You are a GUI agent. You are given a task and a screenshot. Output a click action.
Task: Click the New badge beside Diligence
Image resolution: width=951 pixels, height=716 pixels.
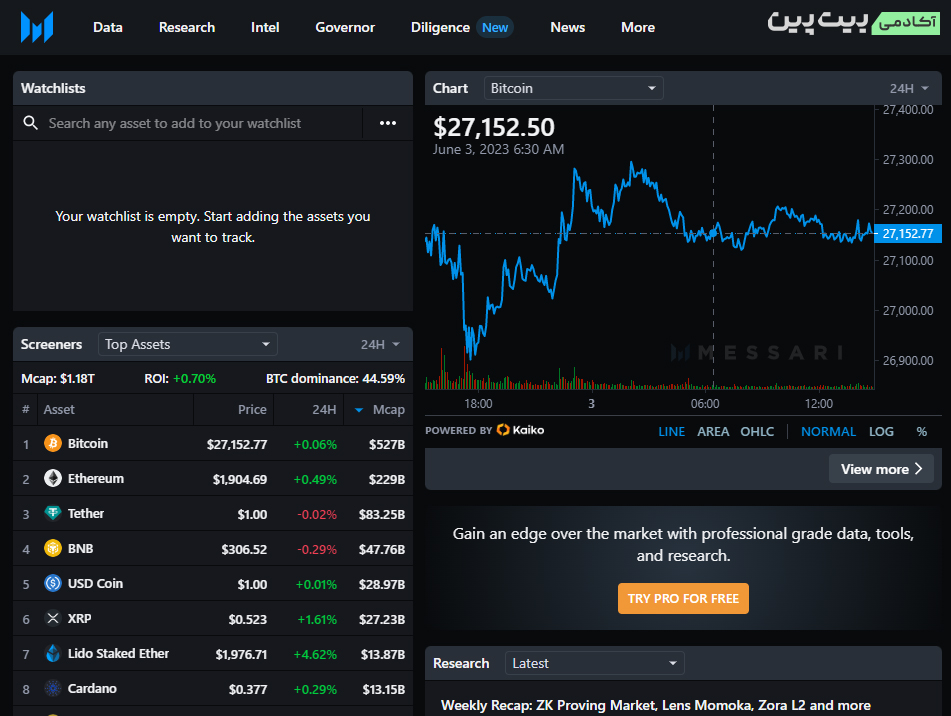click(495, 27)
